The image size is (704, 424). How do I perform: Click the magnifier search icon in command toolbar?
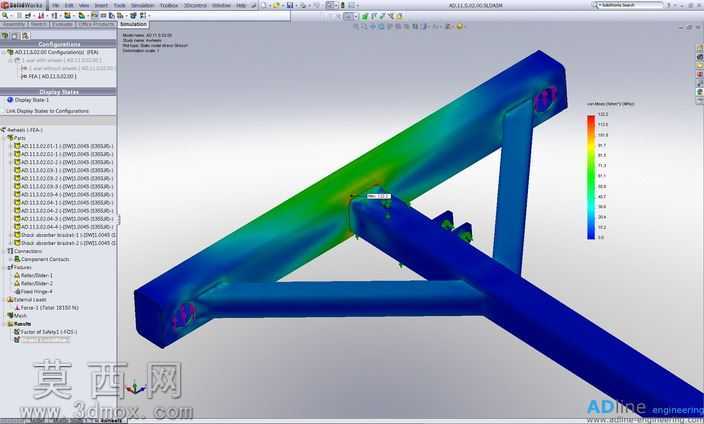pos(5,16)
